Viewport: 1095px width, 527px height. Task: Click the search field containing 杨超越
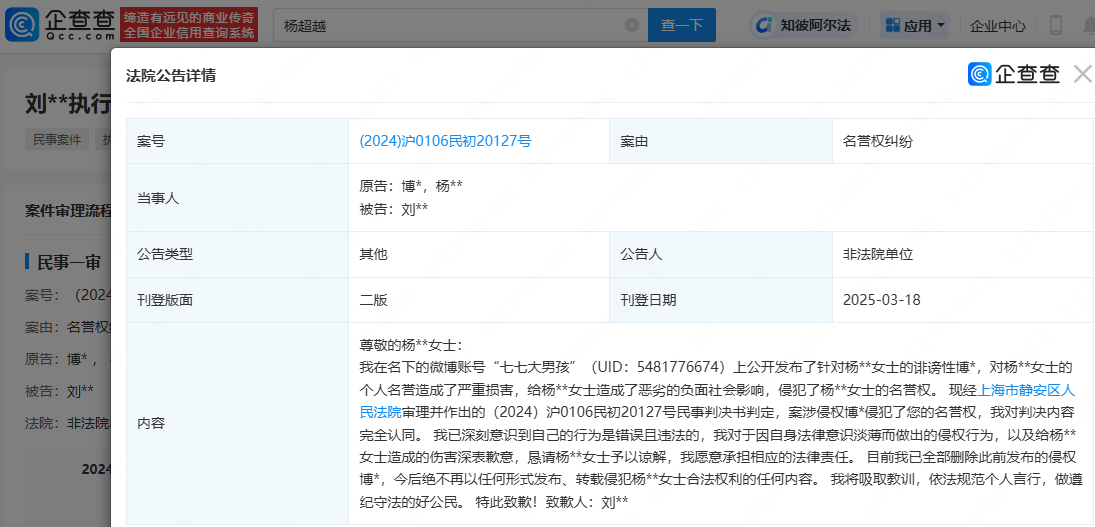pyautogui.click(x=460, y=26)
